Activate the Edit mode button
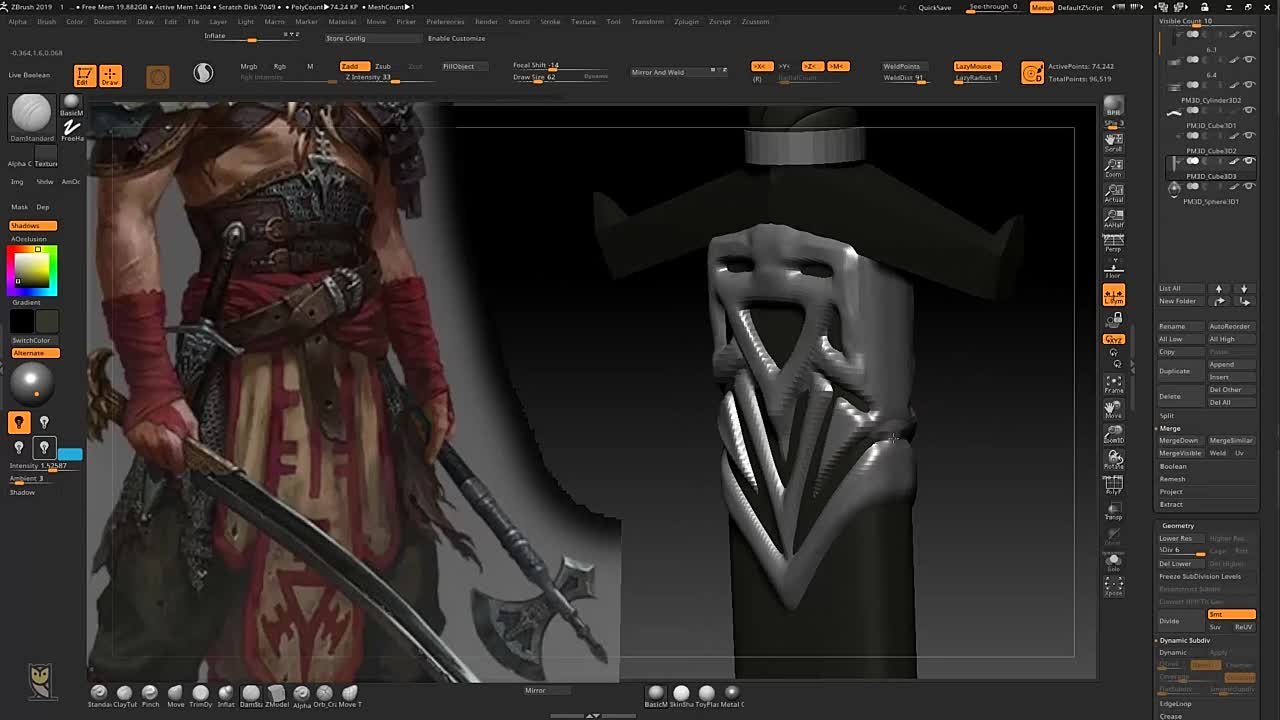Image resolution: width=1280 pixels, height=720 pixels. click(85, 76)
